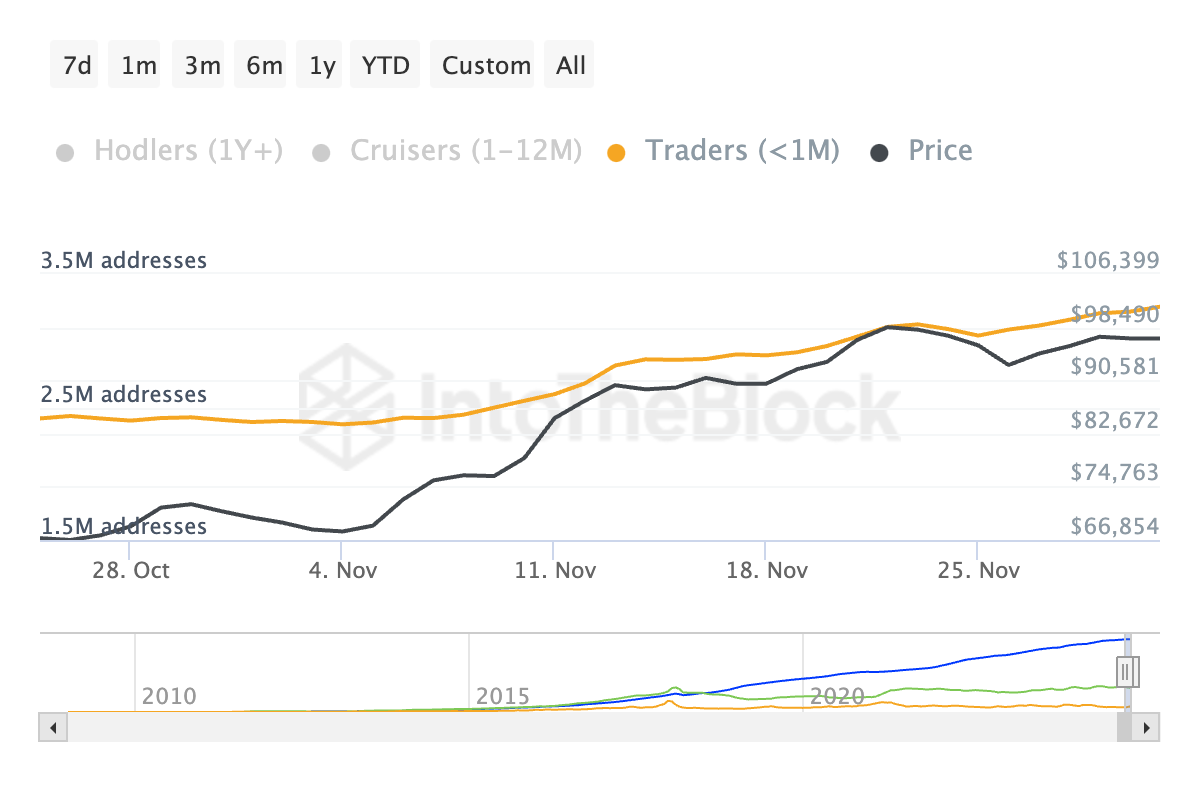
Task: Choose the 6m time range
Action: pyautogui.click(x=264, y=66)
